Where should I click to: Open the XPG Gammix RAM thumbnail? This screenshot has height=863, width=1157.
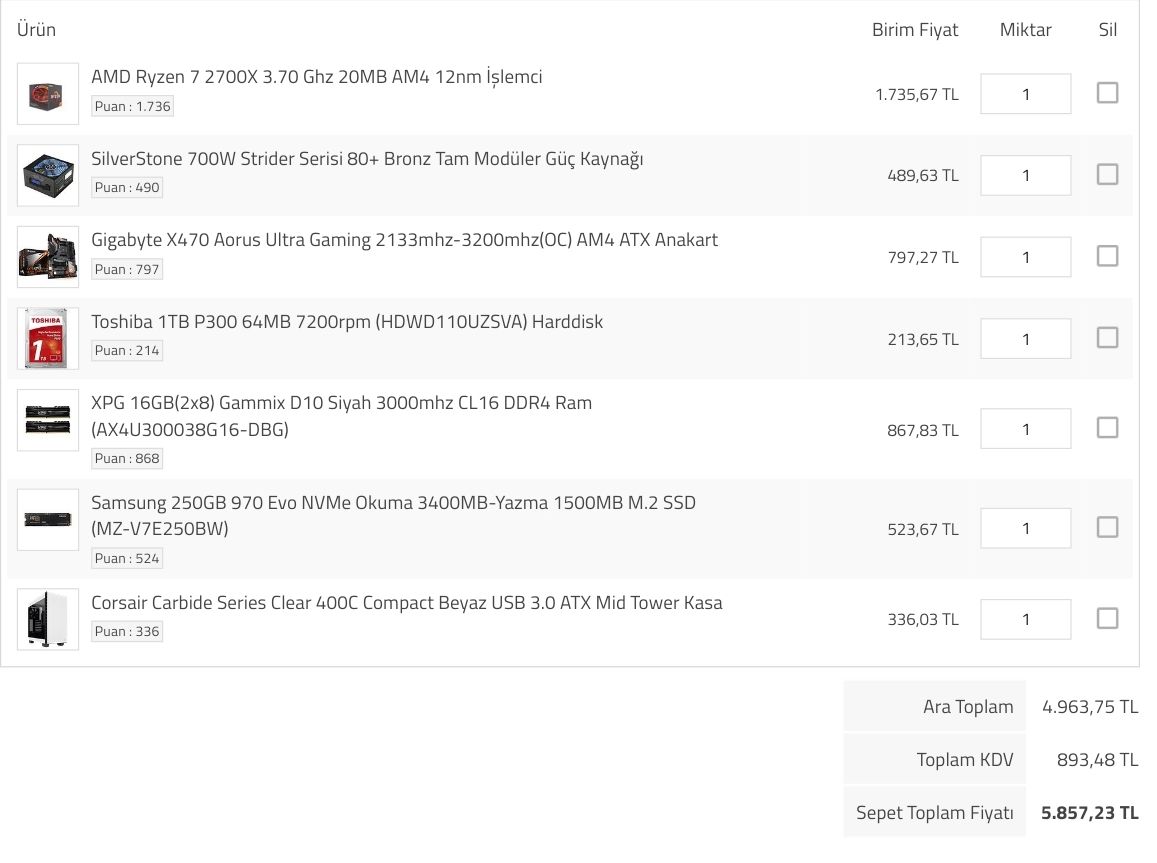48,420
